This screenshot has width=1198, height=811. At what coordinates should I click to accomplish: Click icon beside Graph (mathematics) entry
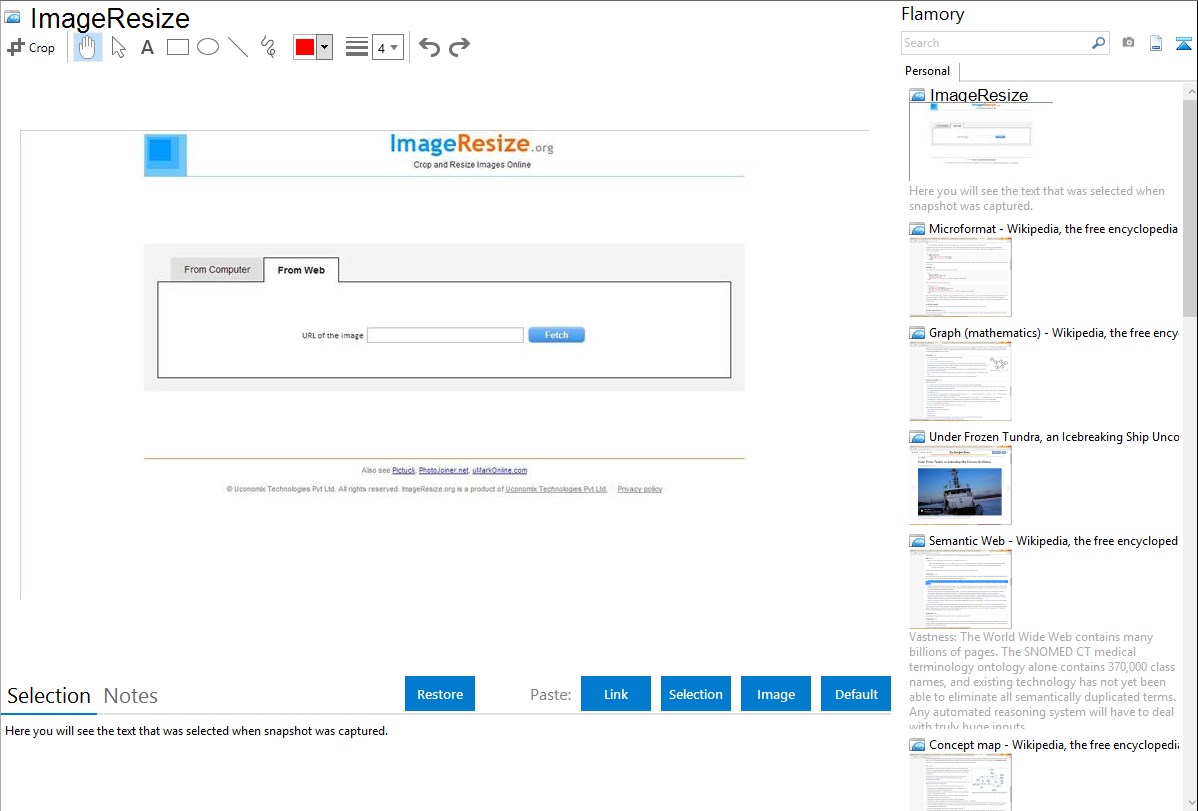[x=917, y=333]
